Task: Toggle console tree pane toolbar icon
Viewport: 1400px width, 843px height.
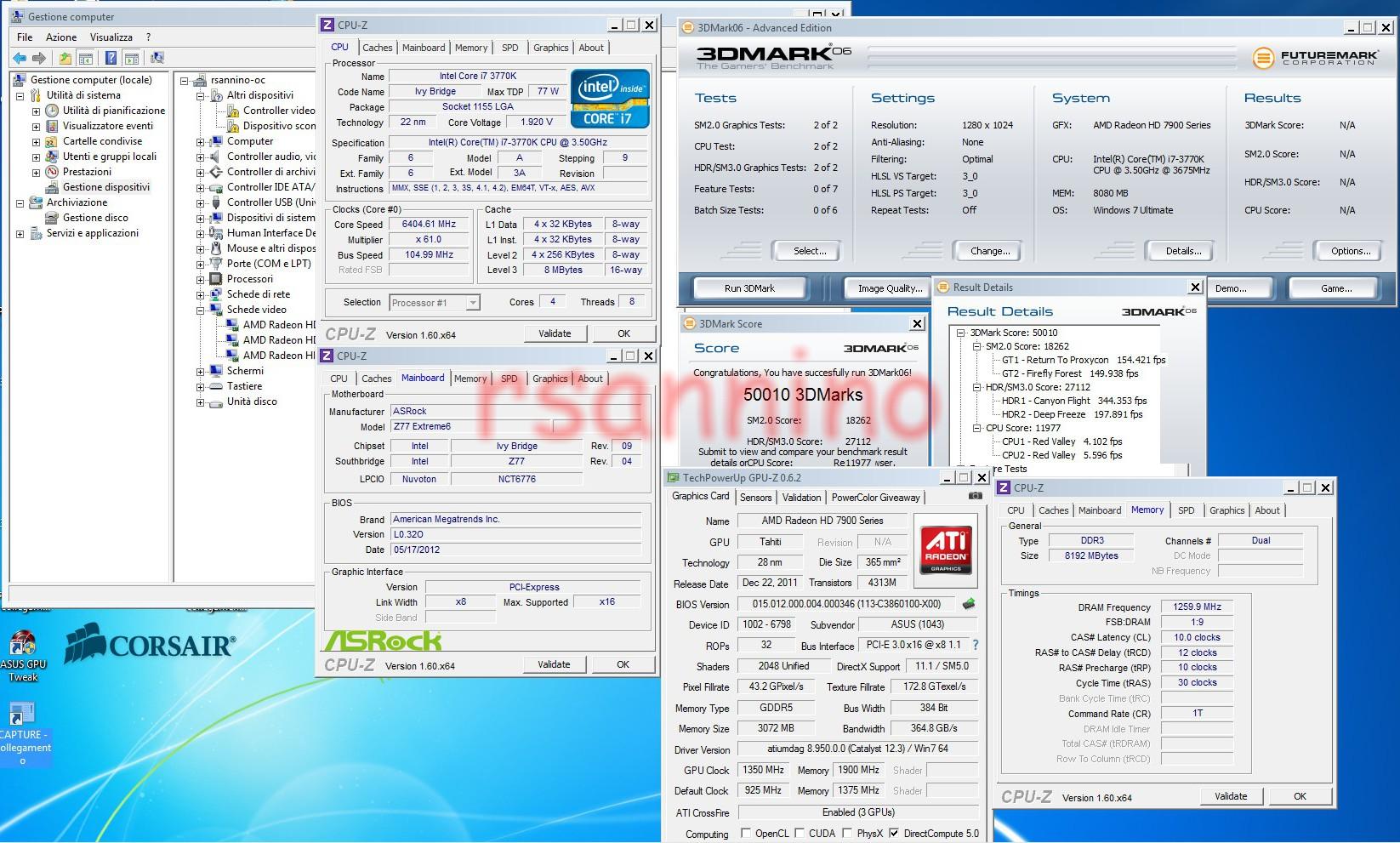Action: (x=85, y=58)
